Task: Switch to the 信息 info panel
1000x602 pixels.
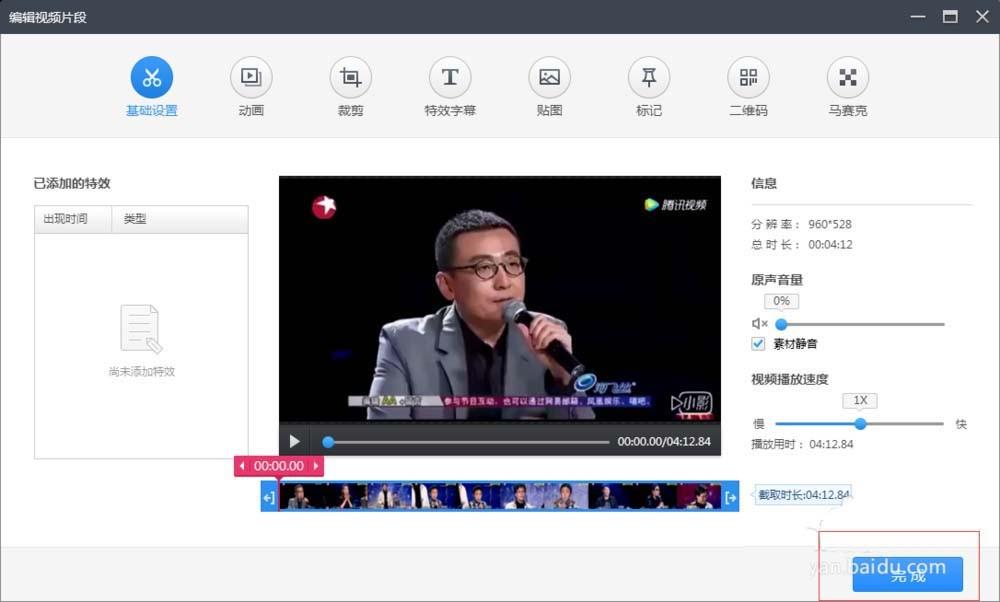Action: click(x=763, y=183)
